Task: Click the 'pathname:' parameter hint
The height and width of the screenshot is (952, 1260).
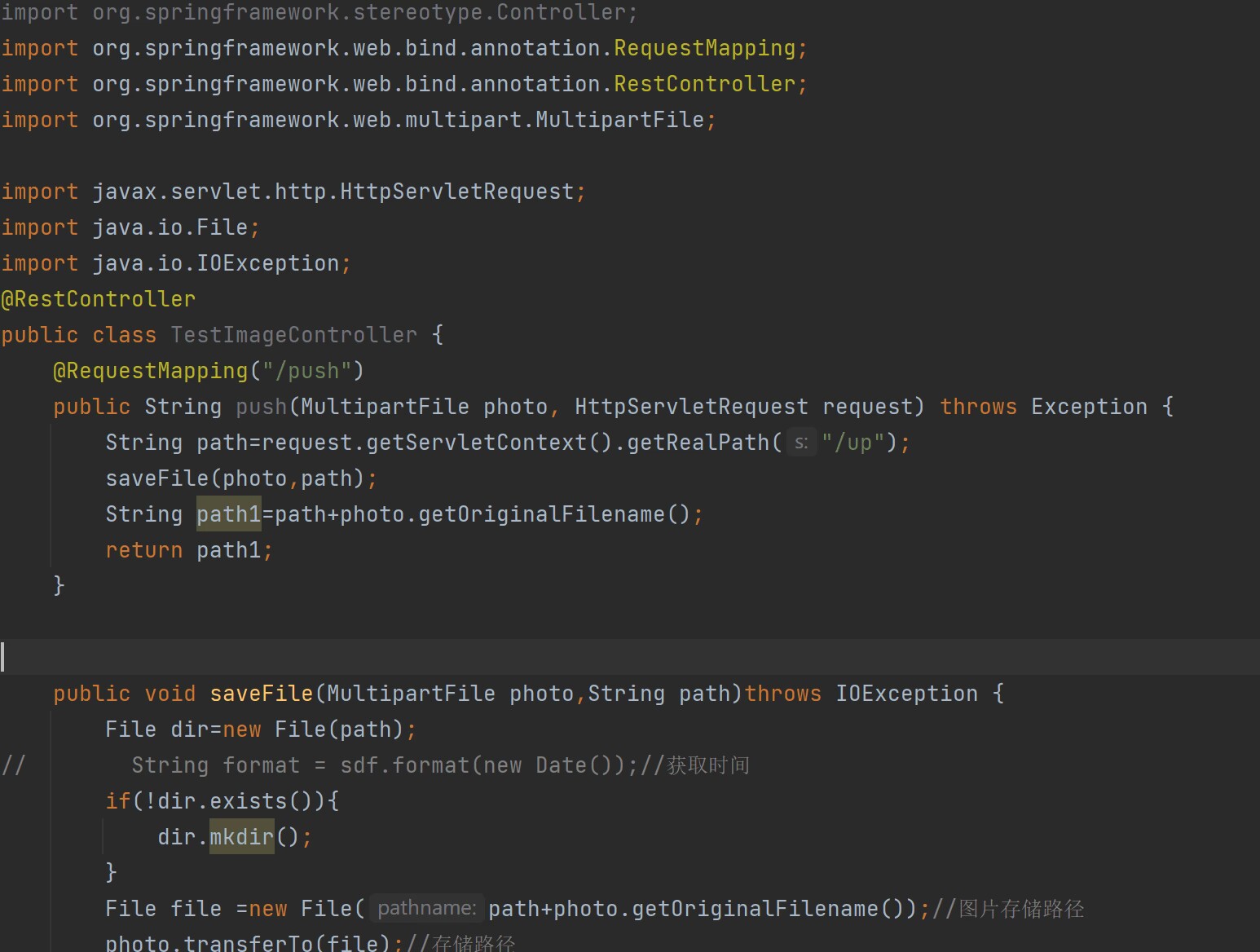Action: [427, 909]
